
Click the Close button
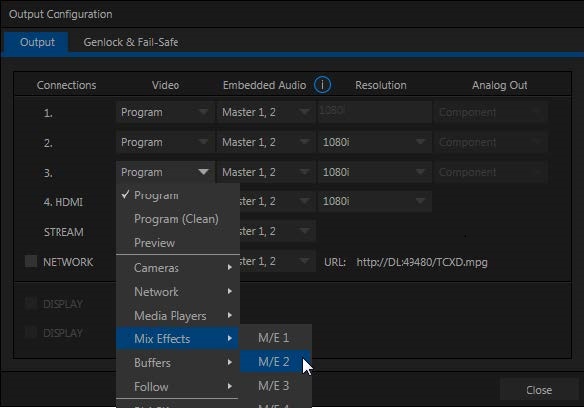539,390
